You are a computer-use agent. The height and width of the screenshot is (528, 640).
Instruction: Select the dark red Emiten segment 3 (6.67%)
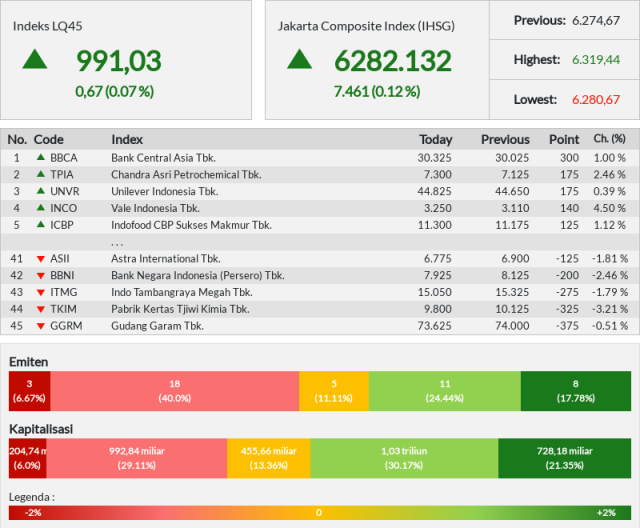tap(29, 391)
